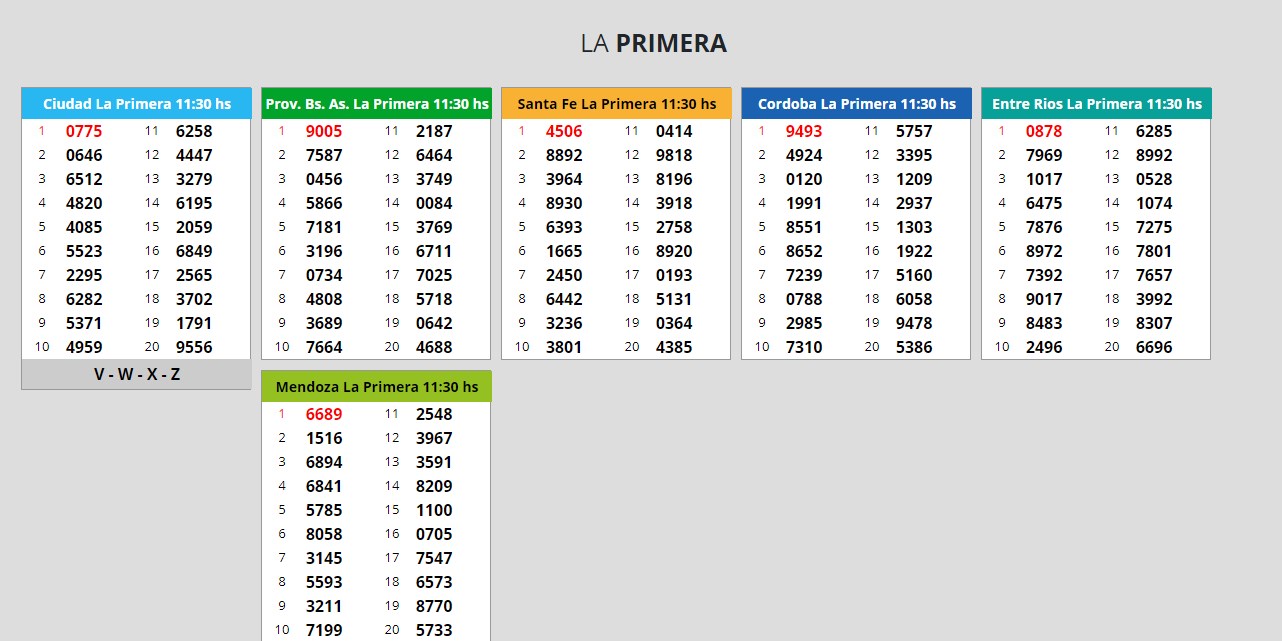Click the V - W - X - Z letters bar
This screenshot has width=1282, height=641.
[x=136, y=374]
